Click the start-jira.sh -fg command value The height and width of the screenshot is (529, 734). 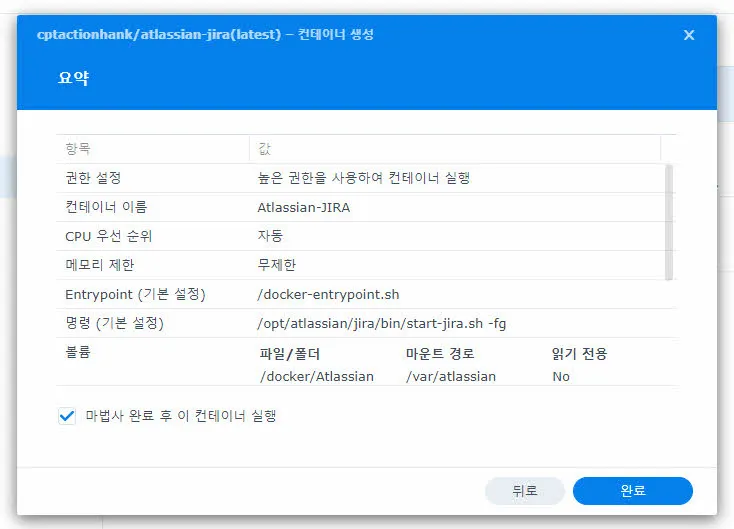pos(382,323)
